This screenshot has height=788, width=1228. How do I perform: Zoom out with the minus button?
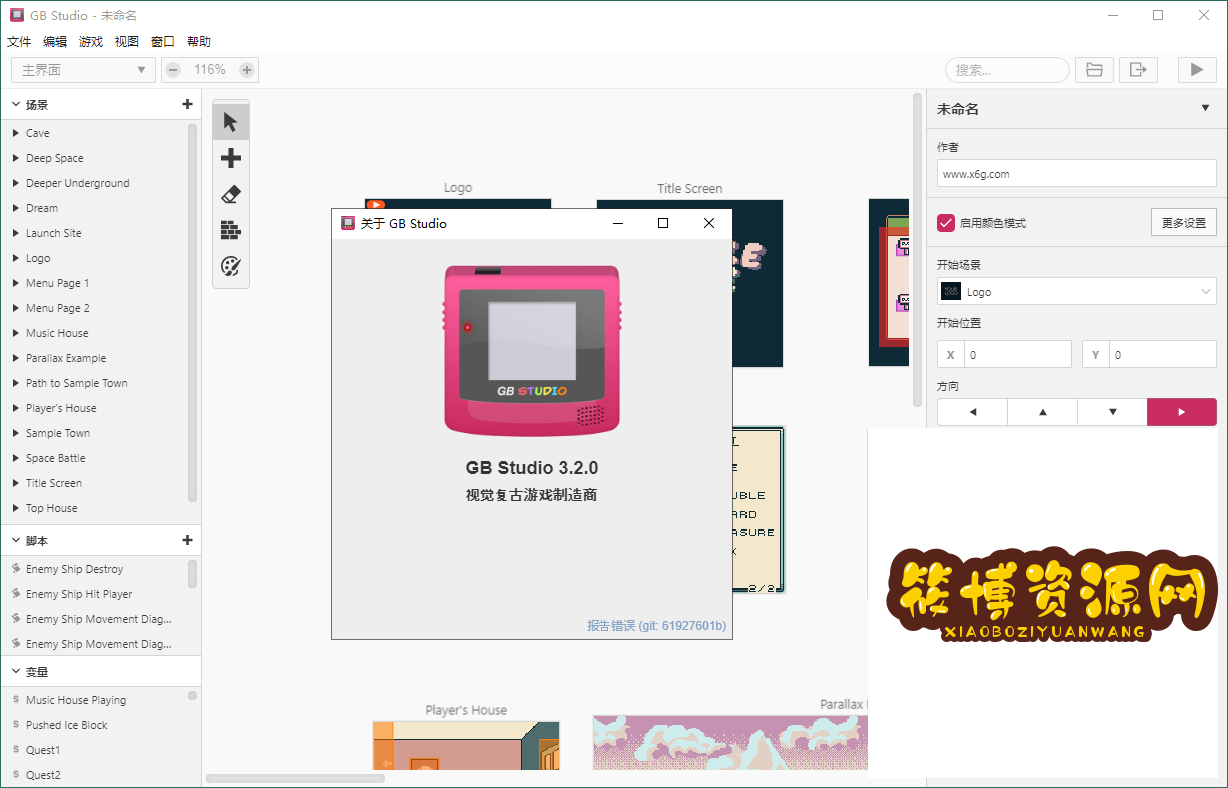[x=173, y=70]
